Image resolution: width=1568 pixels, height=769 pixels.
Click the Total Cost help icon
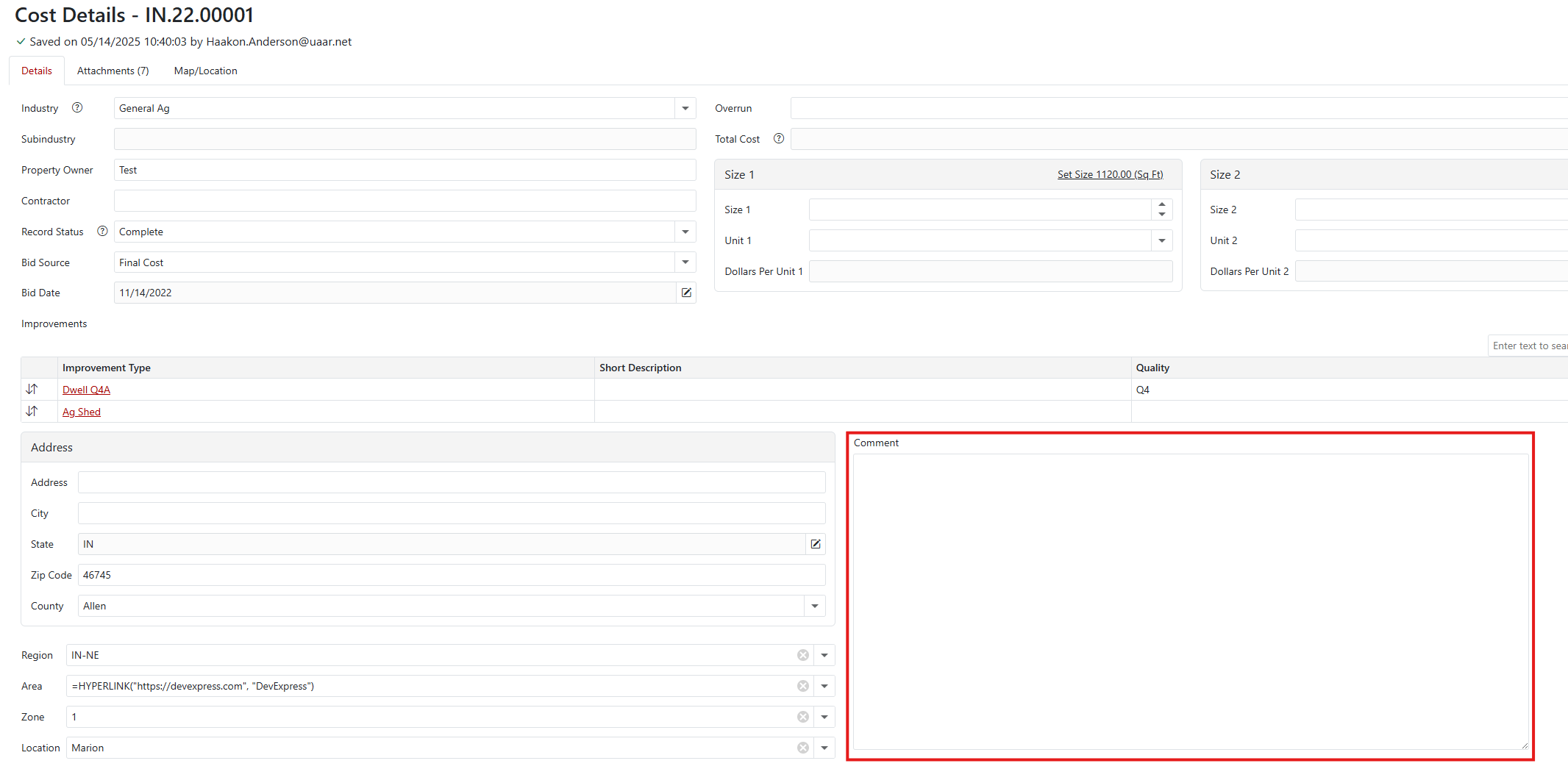[778, 139]
